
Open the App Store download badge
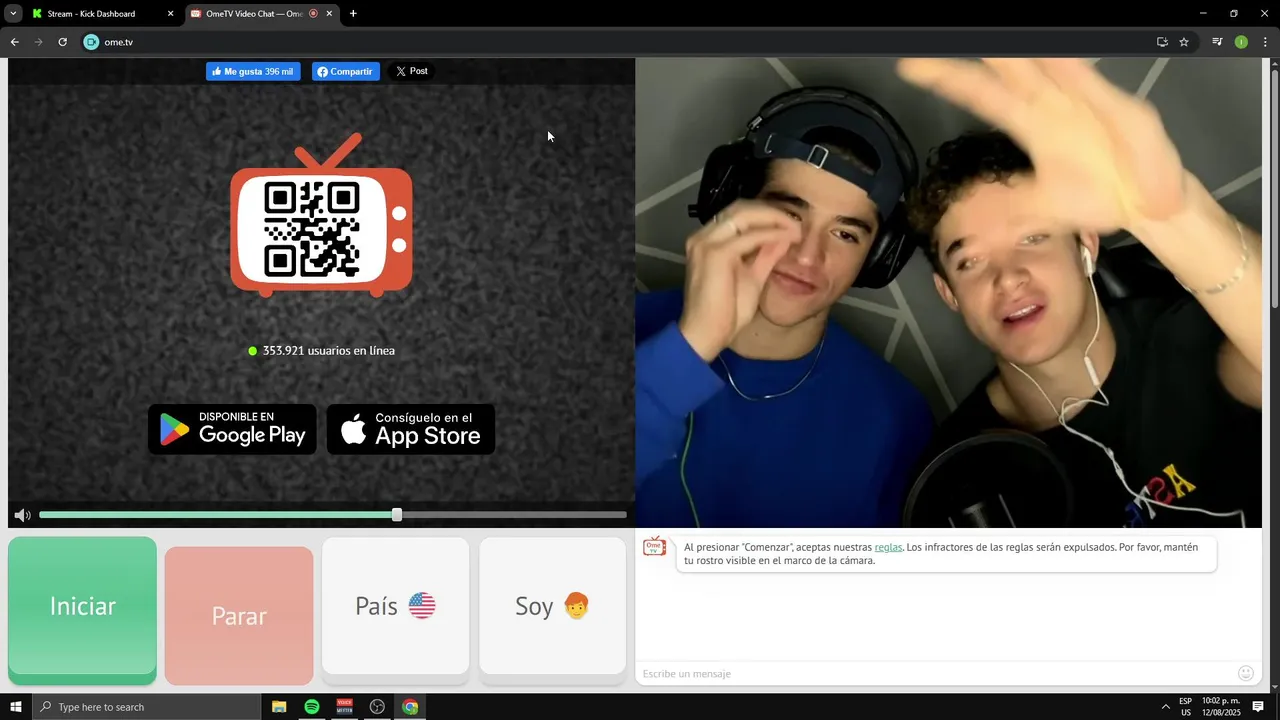(x=411, y=429)
